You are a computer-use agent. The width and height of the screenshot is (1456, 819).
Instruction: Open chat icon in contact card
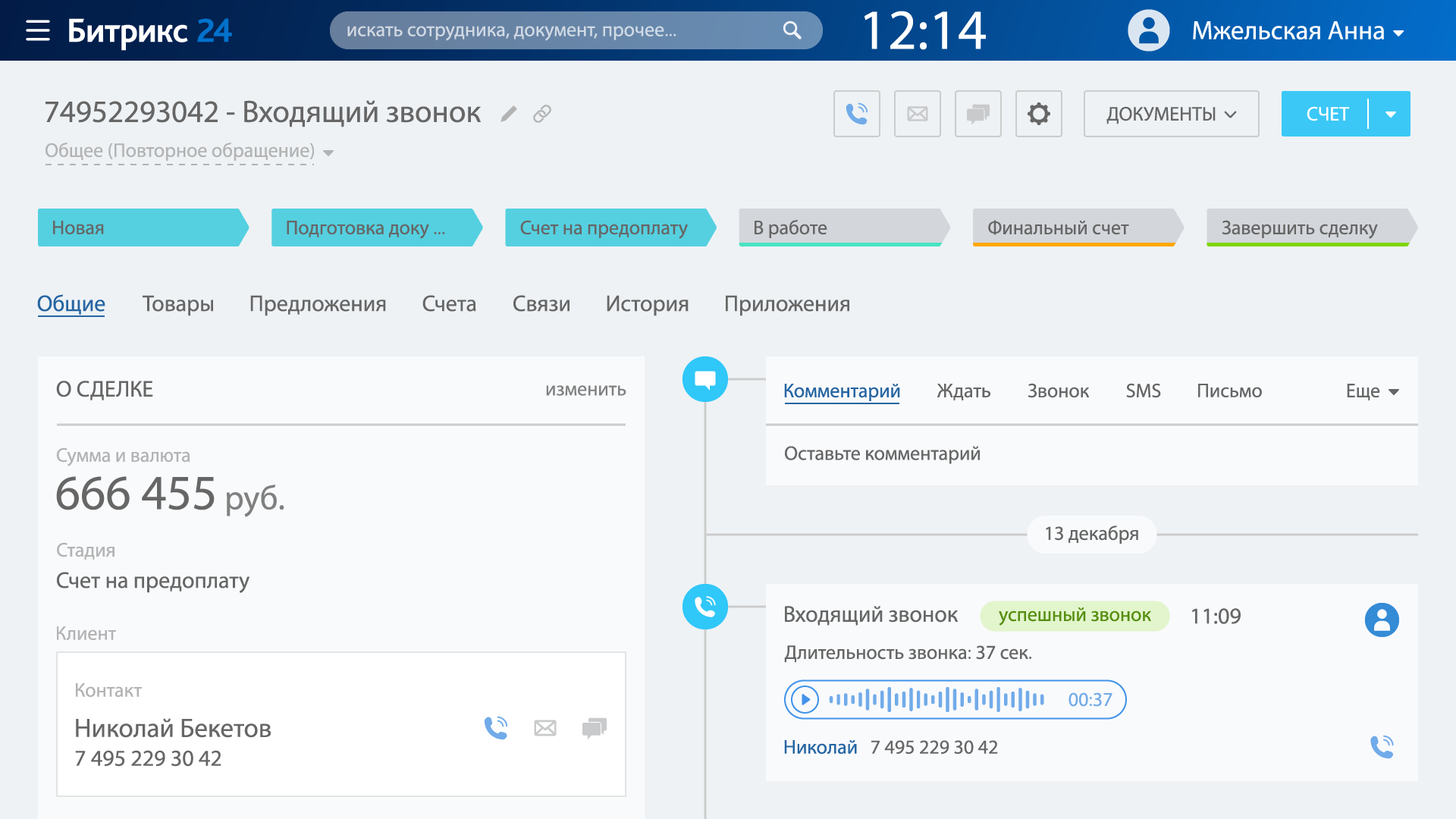coord(594,728)
